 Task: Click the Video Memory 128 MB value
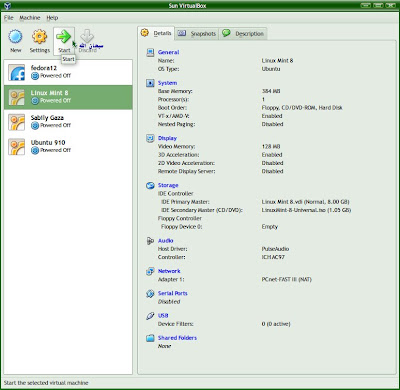tap(271, 147)
